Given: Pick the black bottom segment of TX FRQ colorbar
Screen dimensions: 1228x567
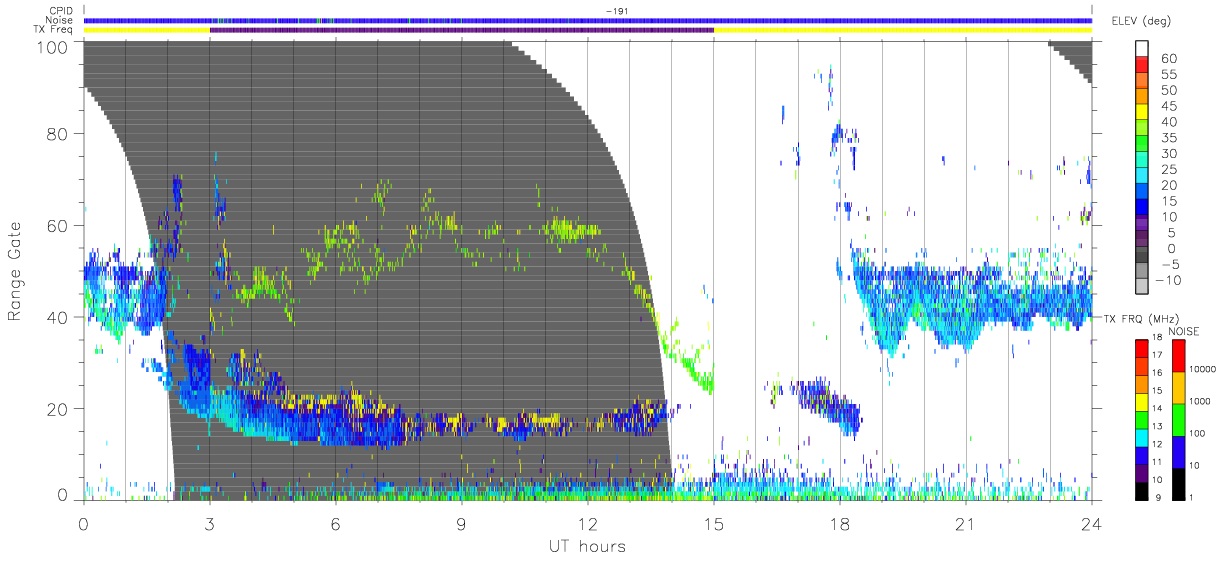Looking at the screenshot, I should pyautogui.click(x=1142, y=490).
